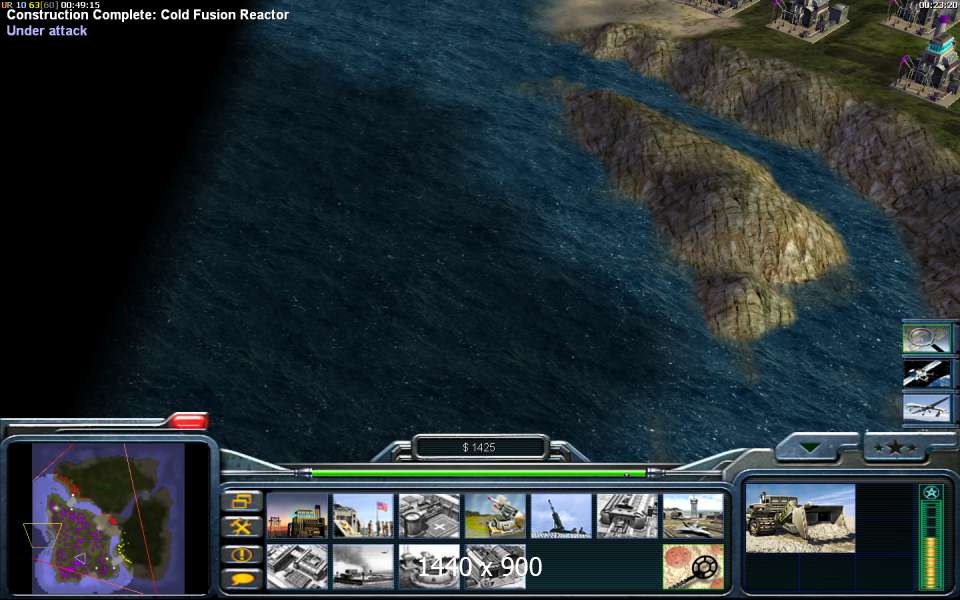Click the general experience level bar
This screenshot has height=600, width=960.
click(931, 545)
